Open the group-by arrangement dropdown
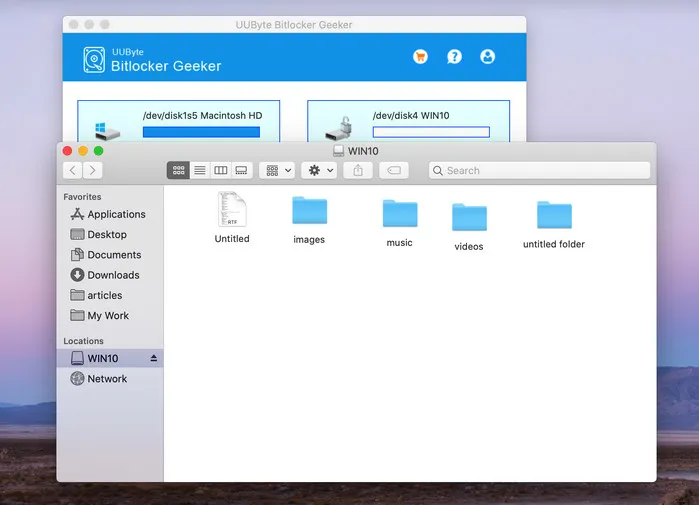This screenshot has width=699, height=505. 277,170
